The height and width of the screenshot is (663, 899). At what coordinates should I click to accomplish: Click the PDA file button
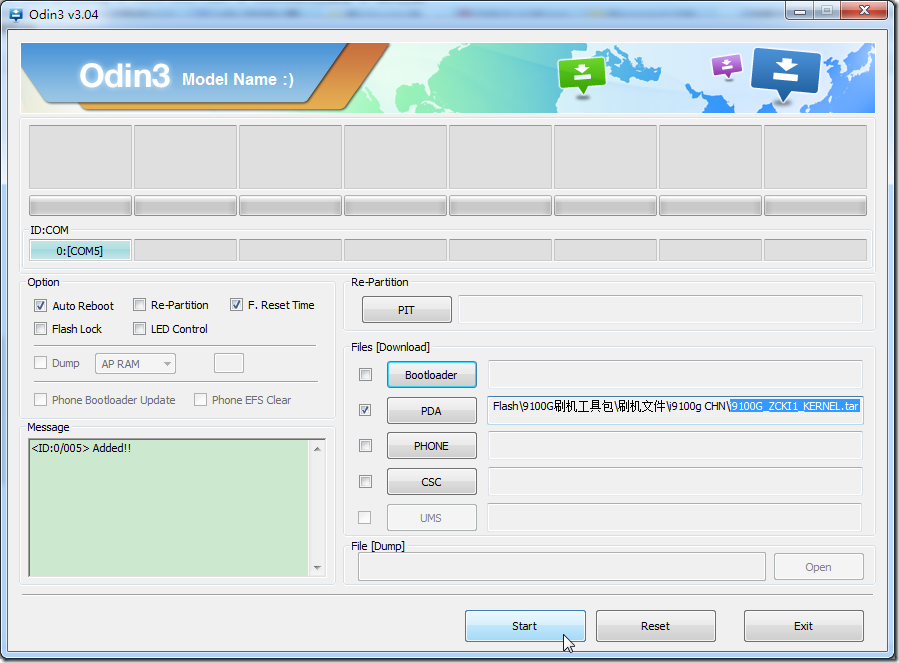(432, 411)
